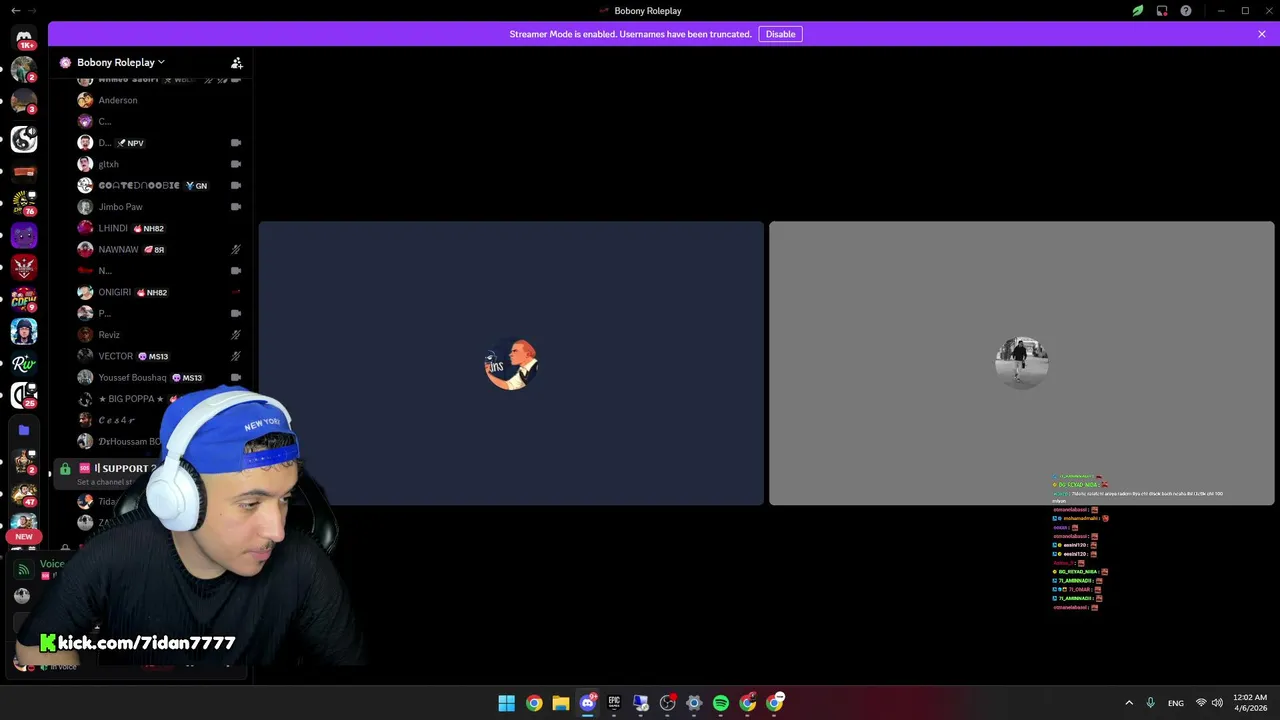The image size is (1280, 720).
Task: Dismiss the streamer mode banner
Action: [1262, 34]
